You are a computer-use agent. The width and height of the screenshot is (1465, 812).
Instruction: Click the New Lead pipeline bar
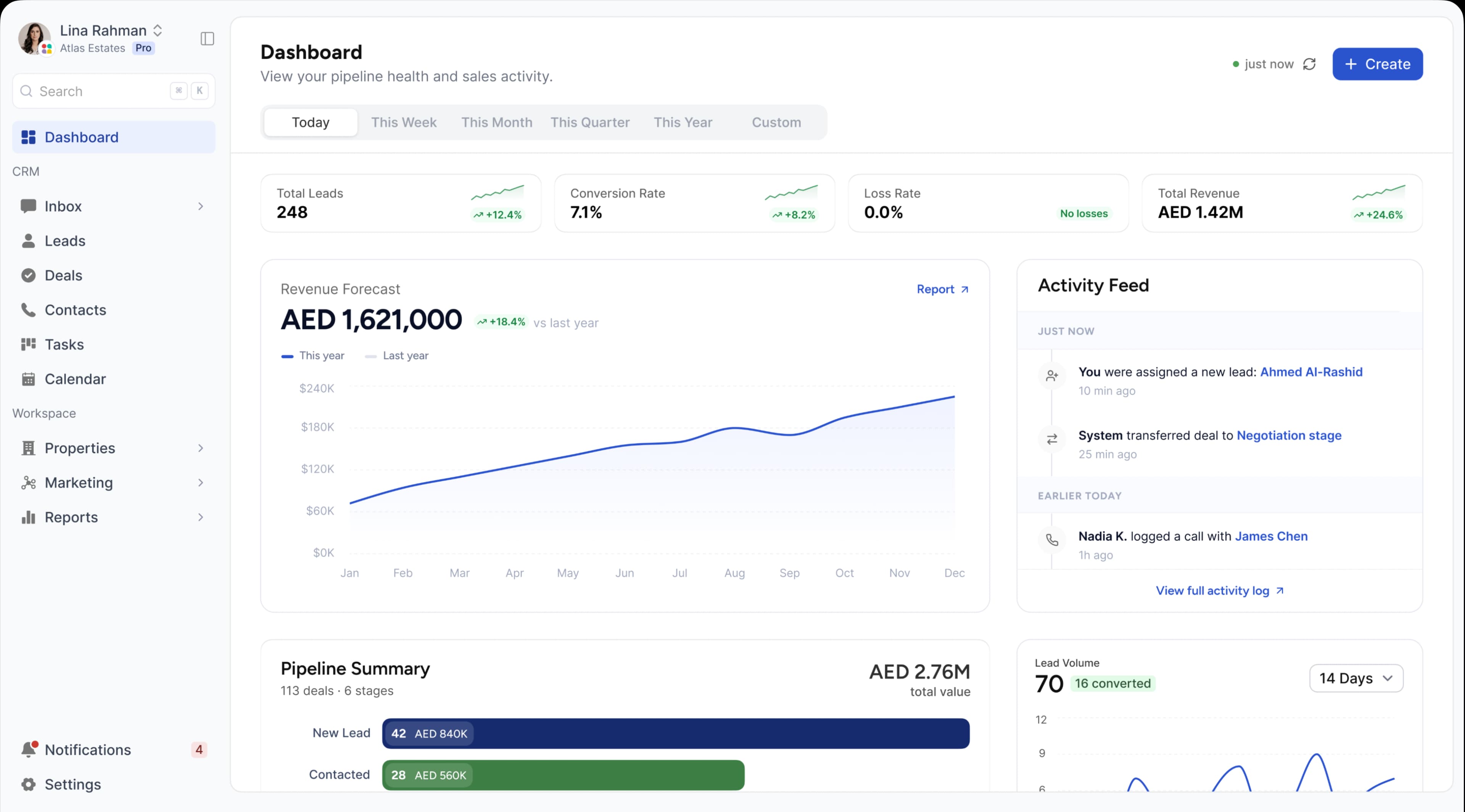click(676, 733)
